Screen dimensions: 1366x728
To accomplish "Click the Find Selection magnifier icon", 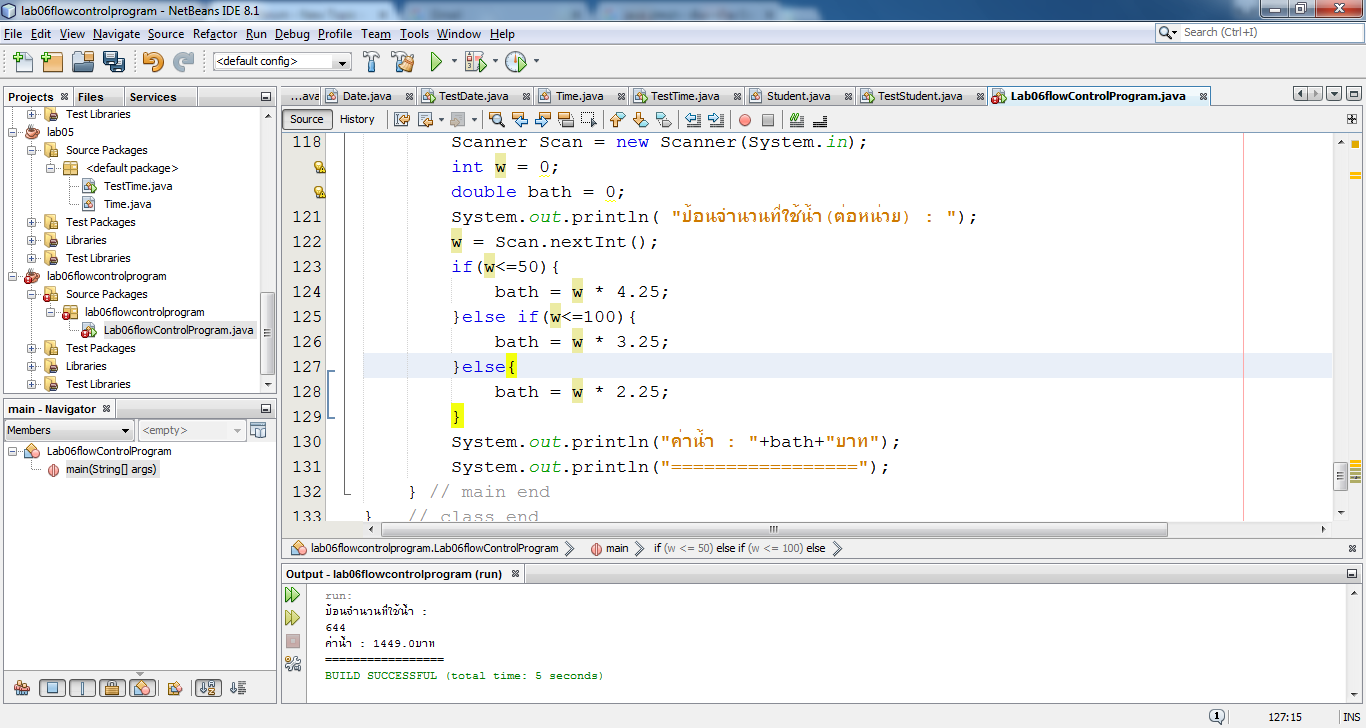I will (496, 119).
